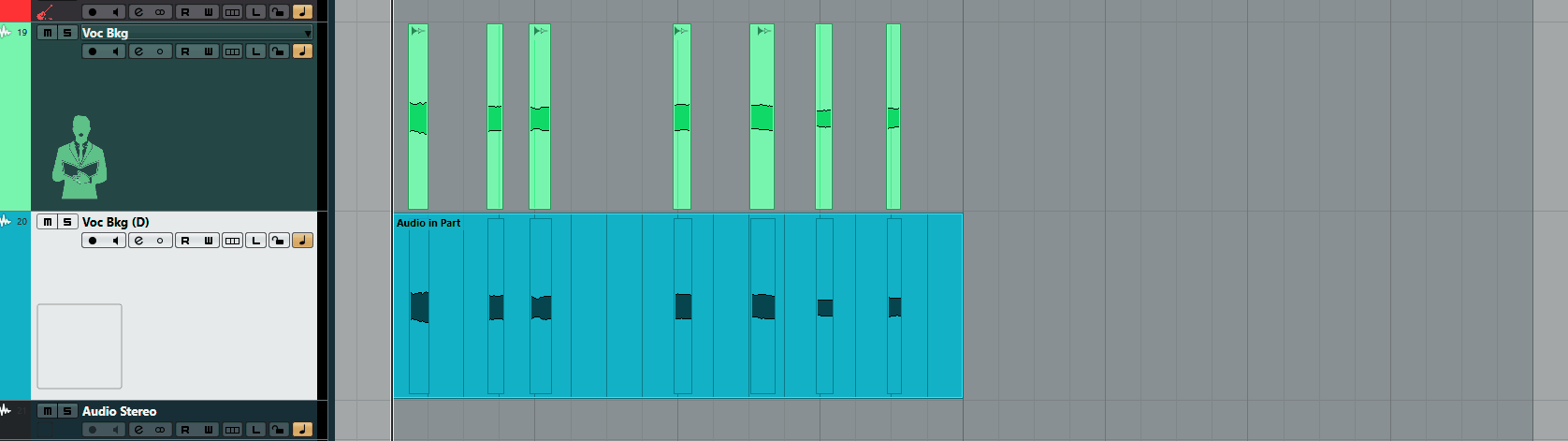Open lane display options on Audio Stereo track
This screenshot has height=441, width=1568.
(x=233, y=430)
